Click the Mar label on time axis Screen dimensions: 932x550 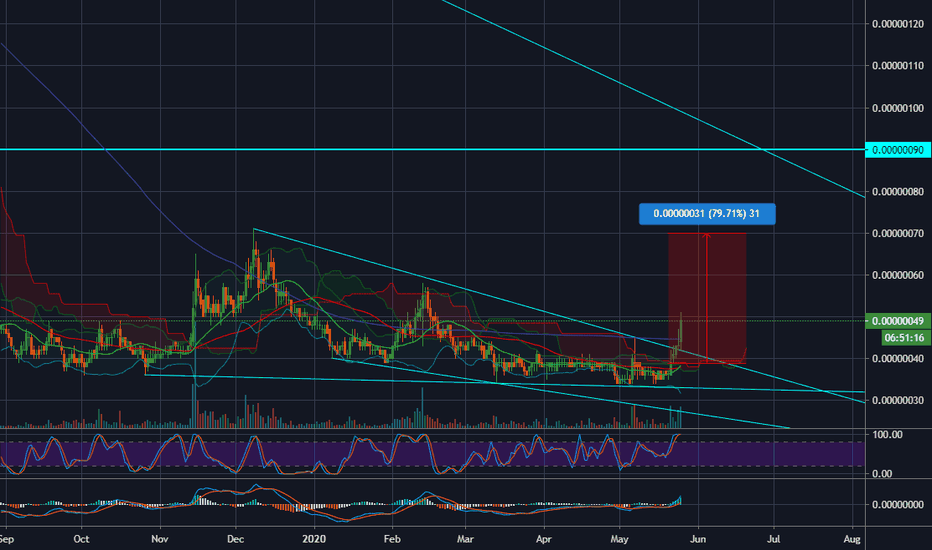click(x=465, y=539)
